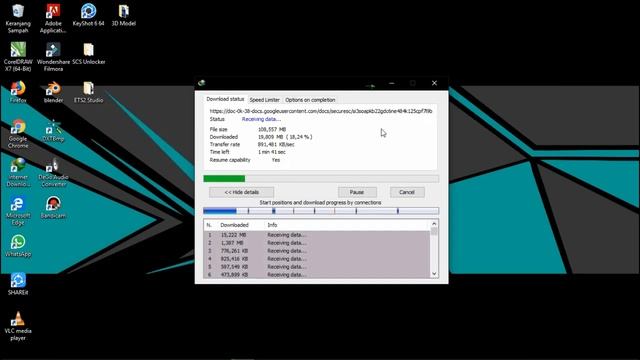Open Keranjang Sampah recycle bin icon
This screenshot has width=640, height=360.
[18, 18]
